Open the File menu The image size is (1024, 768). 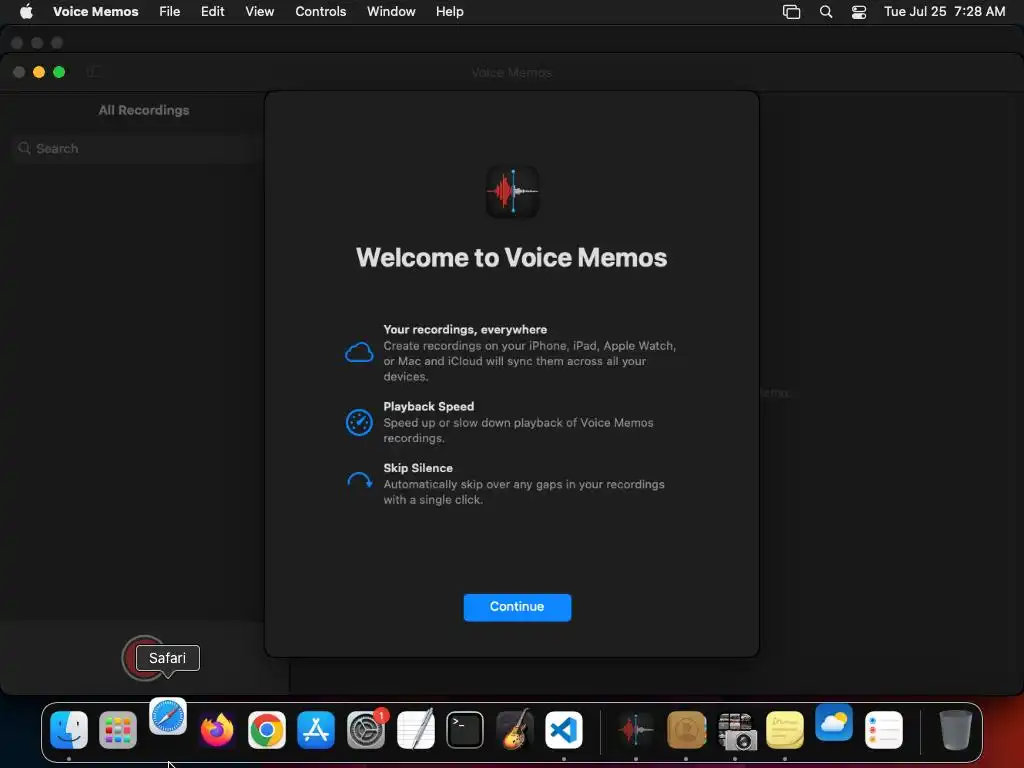(x=169, y=11)
